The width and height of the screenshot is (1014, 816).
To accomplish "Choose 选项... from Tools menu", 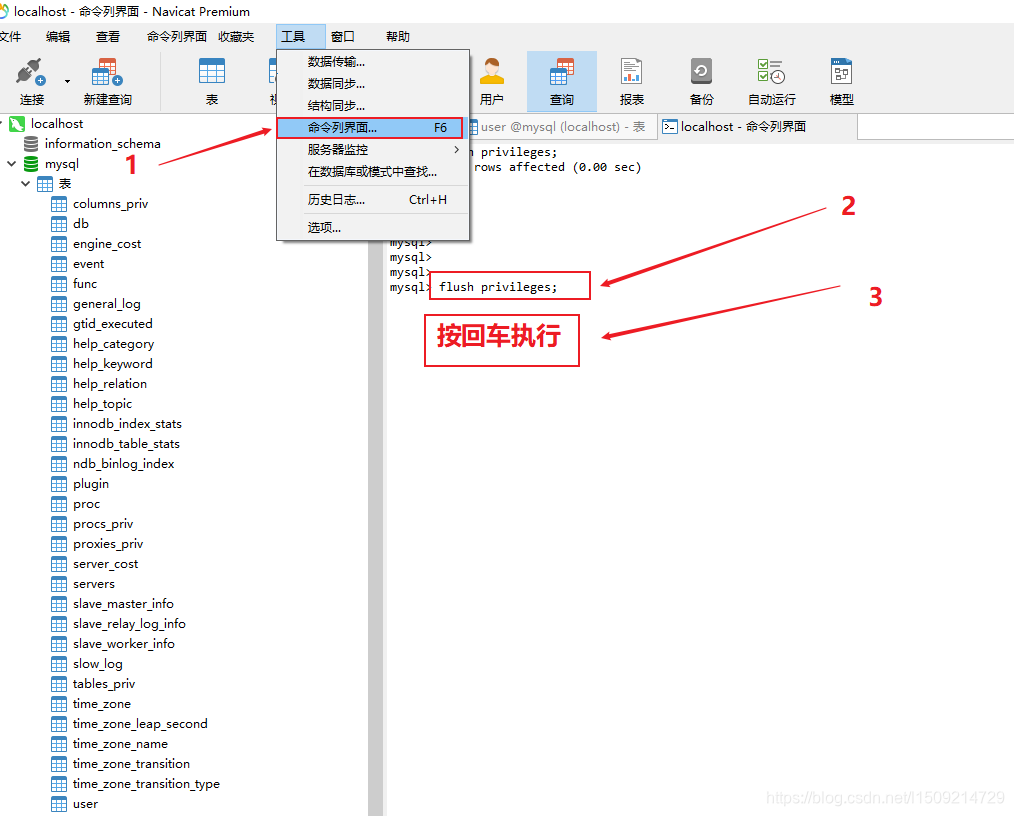I will tap(372, 228).
